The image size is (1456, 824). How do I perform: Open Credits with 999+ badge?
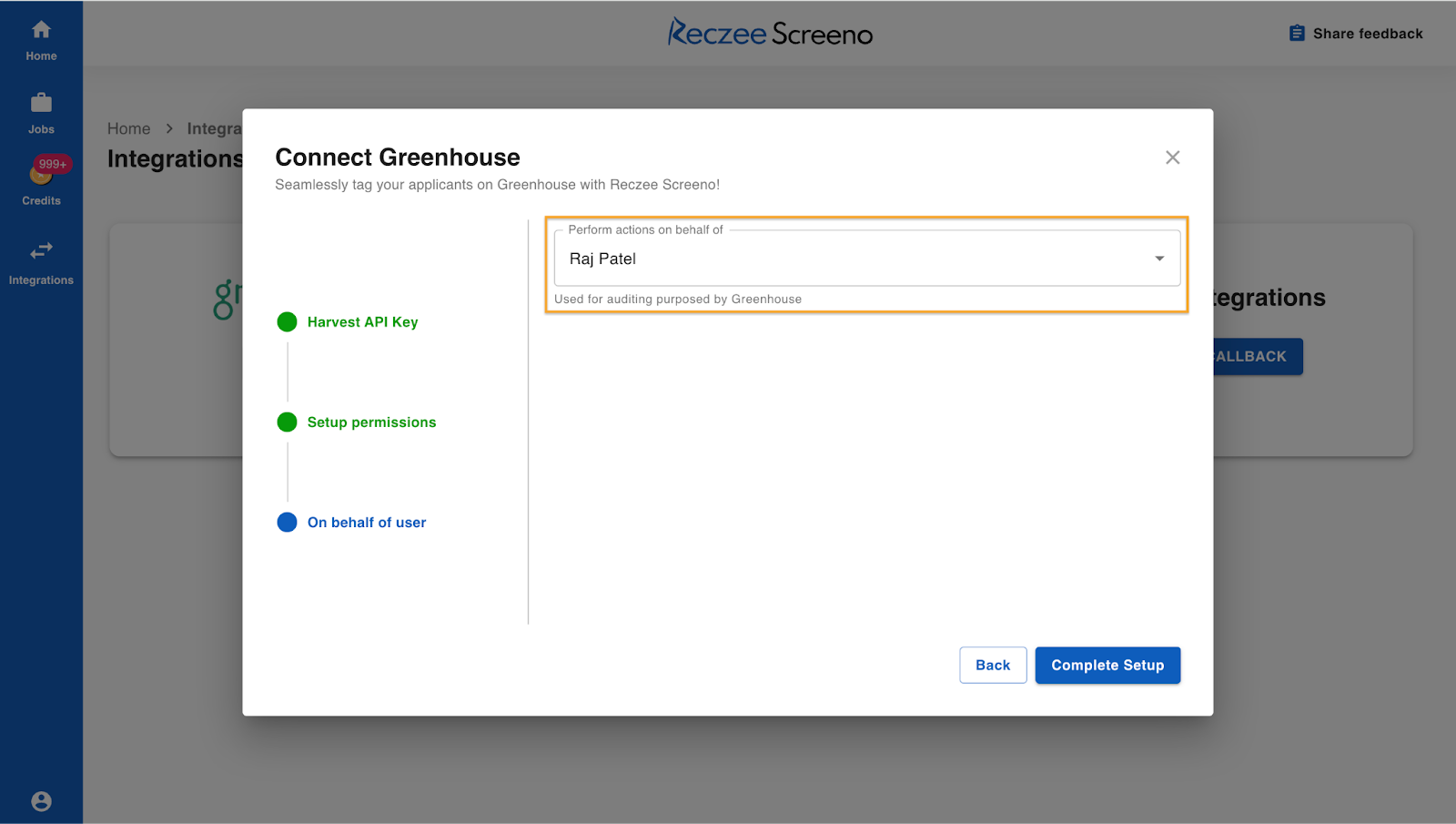pyautogui.click(x=41, y=180)
